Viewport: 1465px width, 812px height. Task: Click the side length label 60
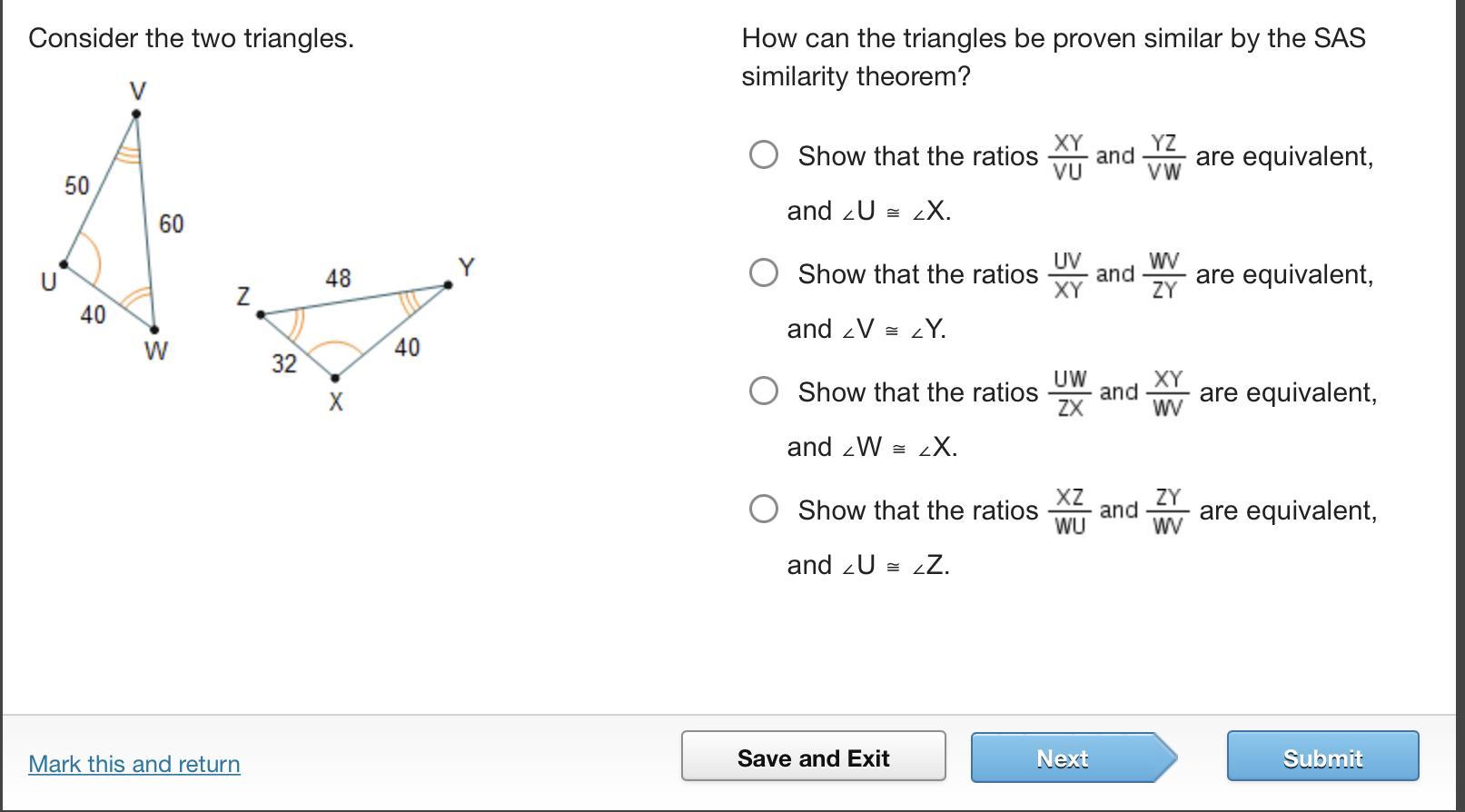pyautogui.click(x=171, y=223)
